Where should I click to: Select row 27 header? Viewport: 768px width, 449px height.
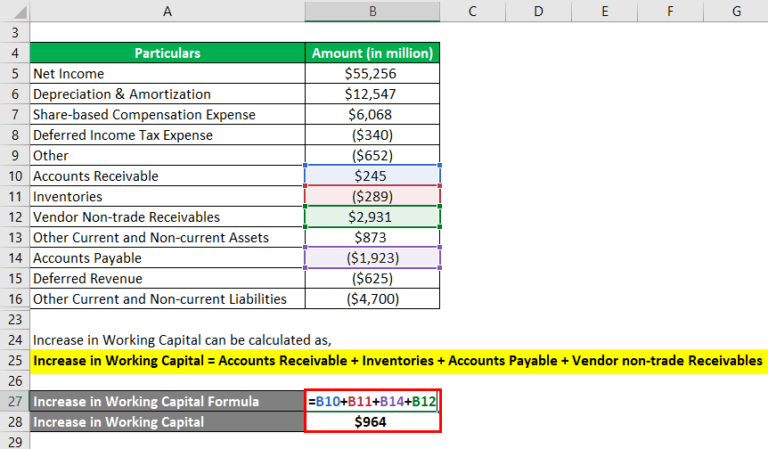pos(15,401)
